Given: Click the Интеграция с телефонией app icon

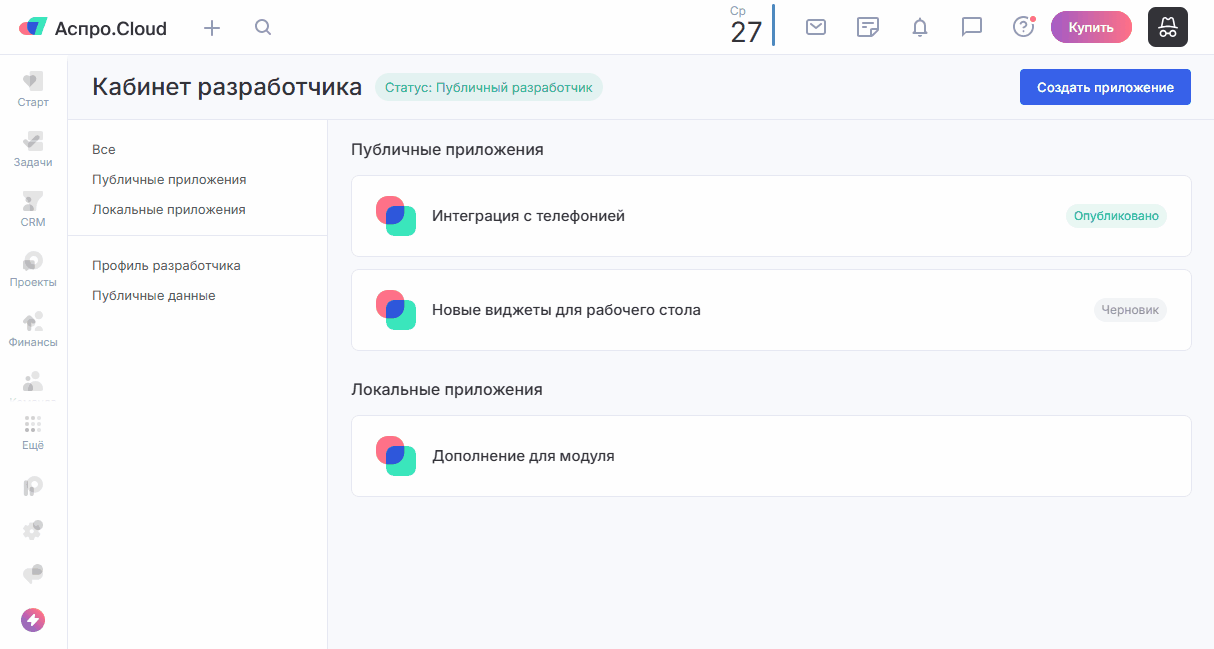Looking at the screenshot, I should [x=396, y=216].
